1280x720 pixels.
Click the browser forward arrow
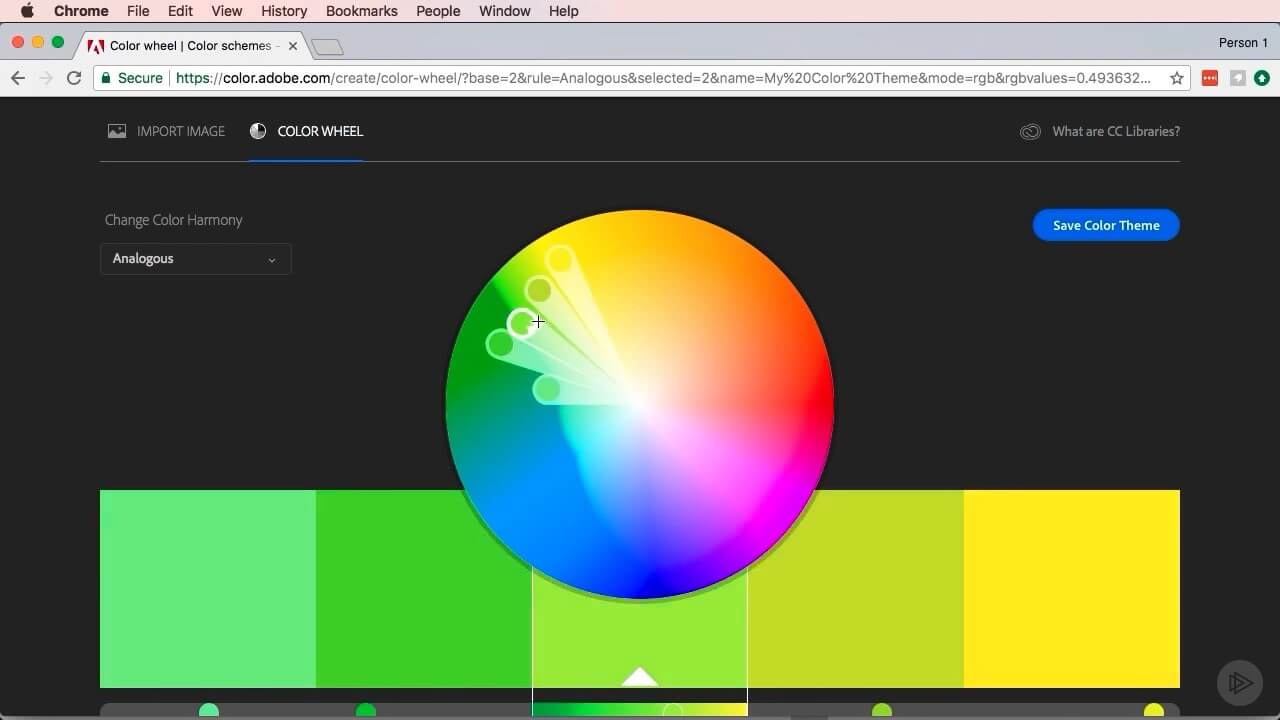click(46, 78)
